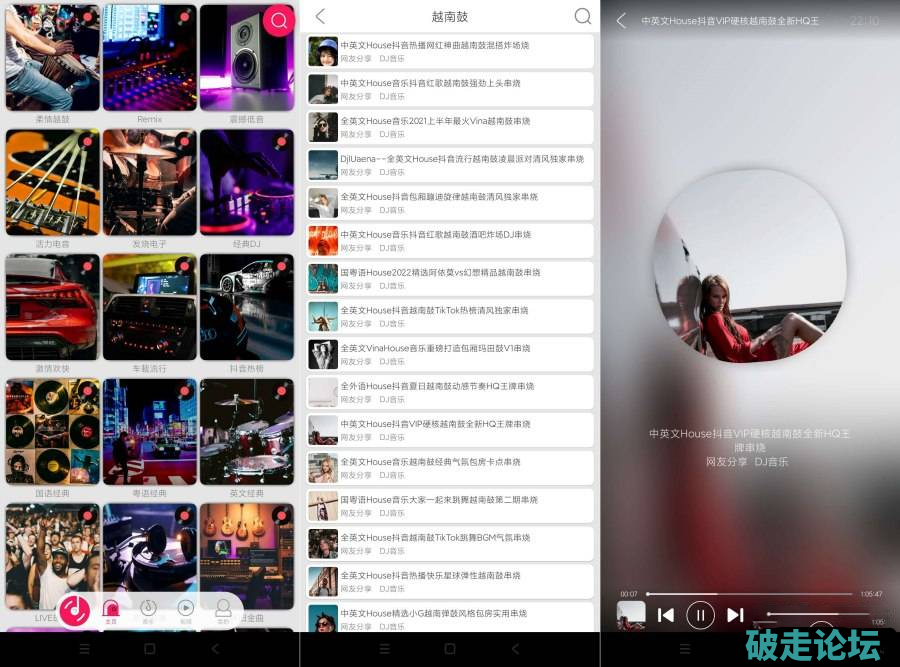Screen dimensions: 900x667
Task: Seek on the playback progress bar
Action: [x=750, y=594]
